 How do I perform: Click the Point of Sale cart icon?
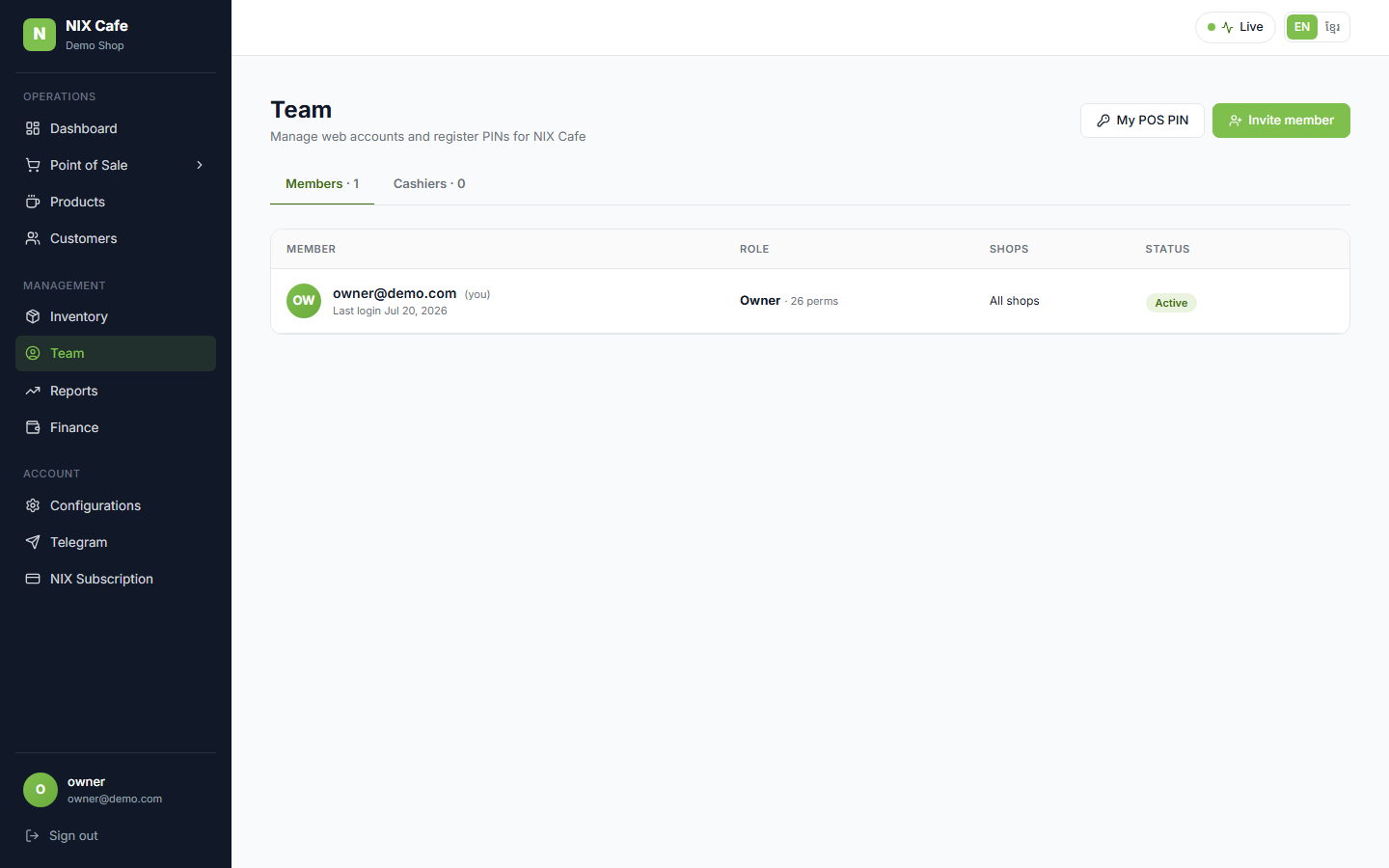coord(33,165)
